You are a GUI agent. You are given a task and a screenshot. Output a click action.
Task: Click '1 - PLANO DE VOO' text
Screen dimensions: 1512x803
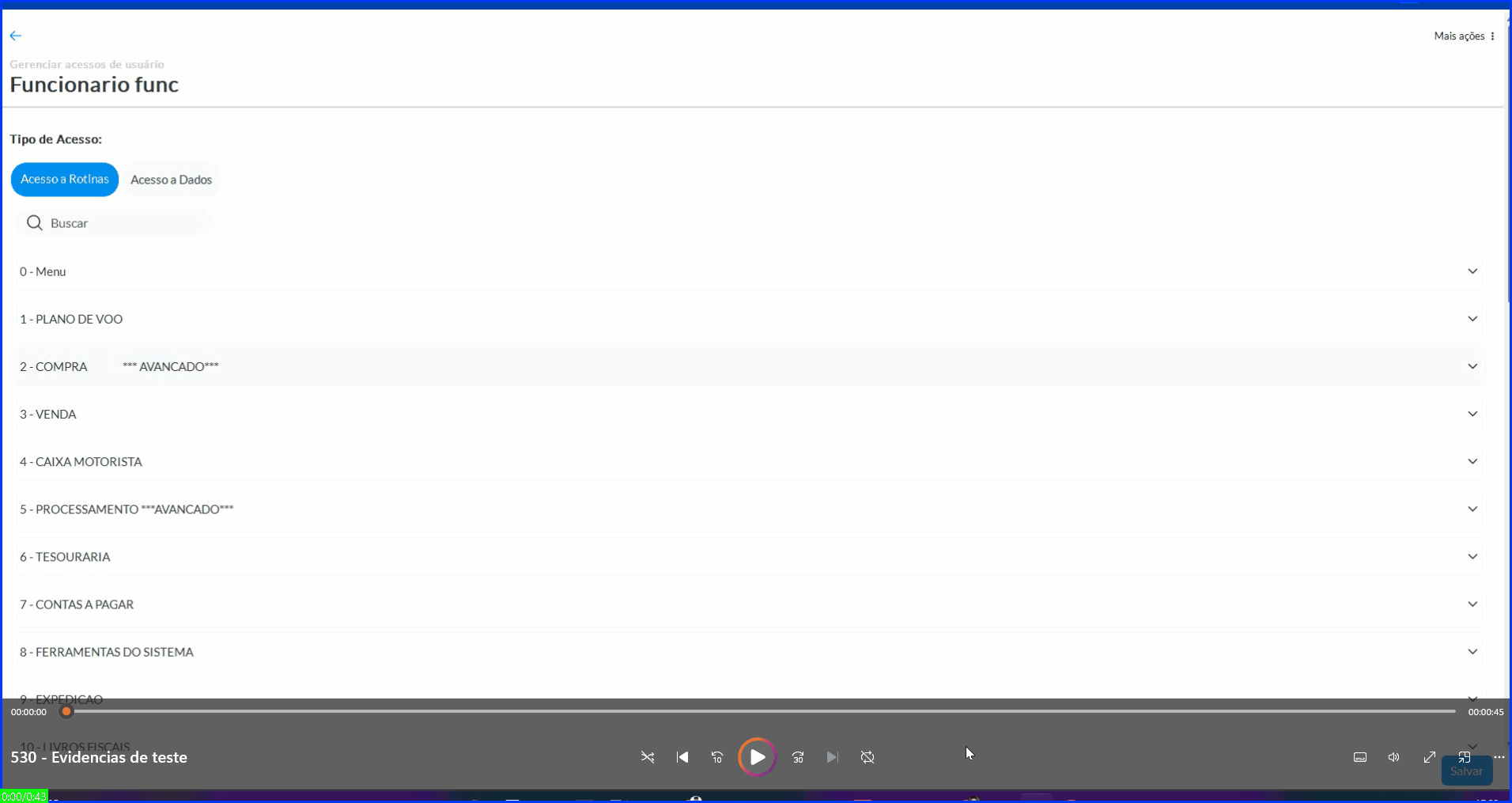pyautogui.click(x=71, y=319)
